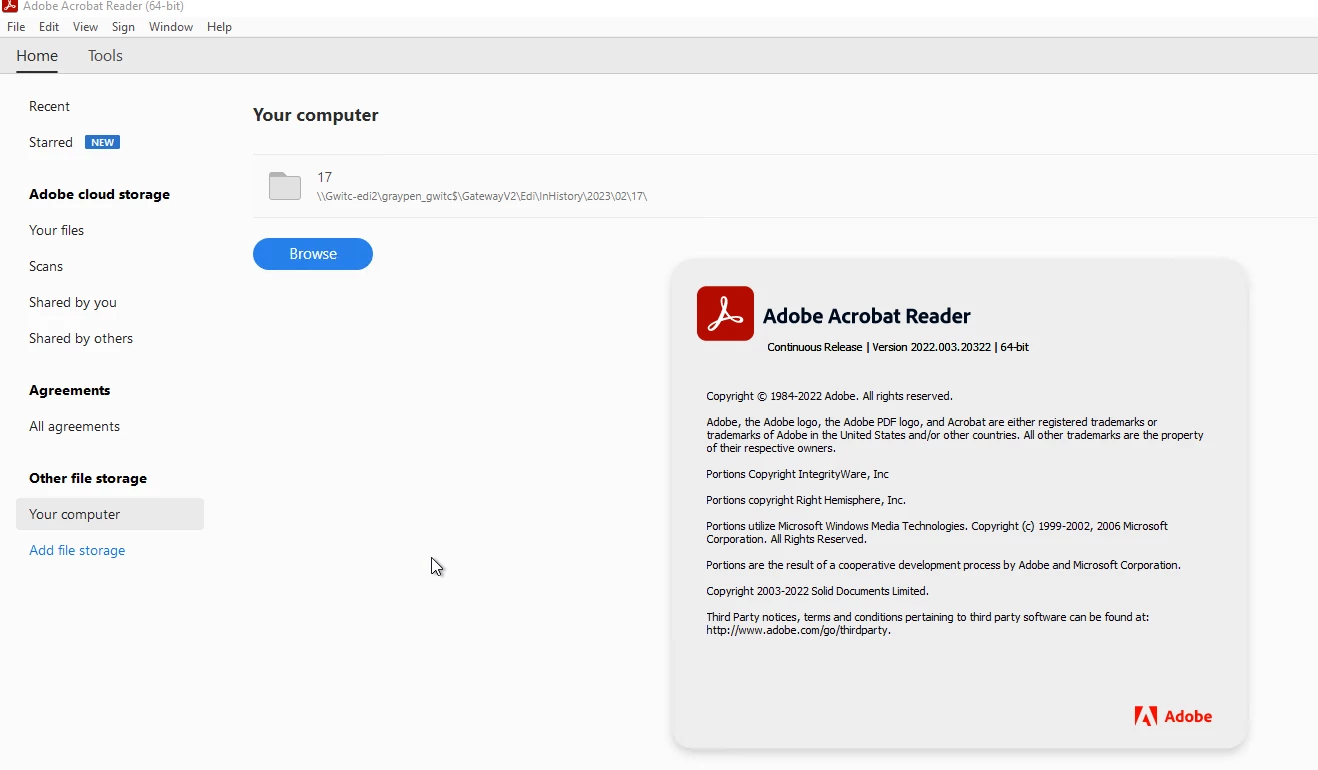
Task: Switch to the Tools tab
Action: 105,56
